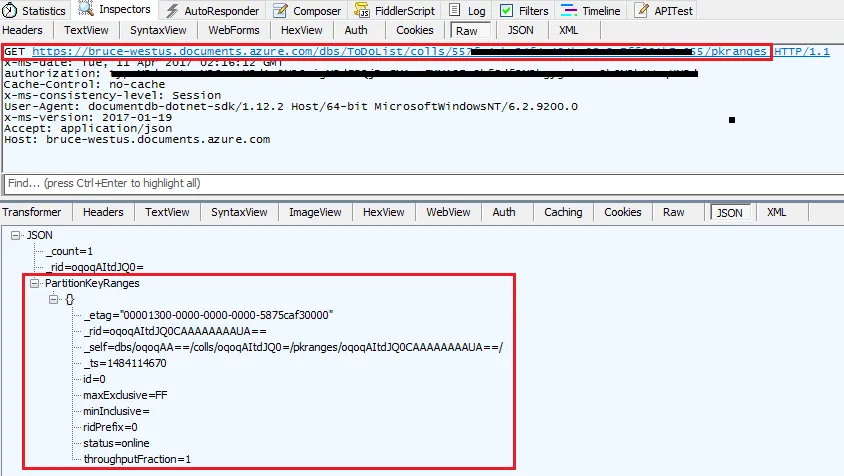This screenshot has height=476, width=844.
Task: Select the _rid=oqoqAItdJQ0= tree node
Action: pyautogui.click(x=95, y=267)
